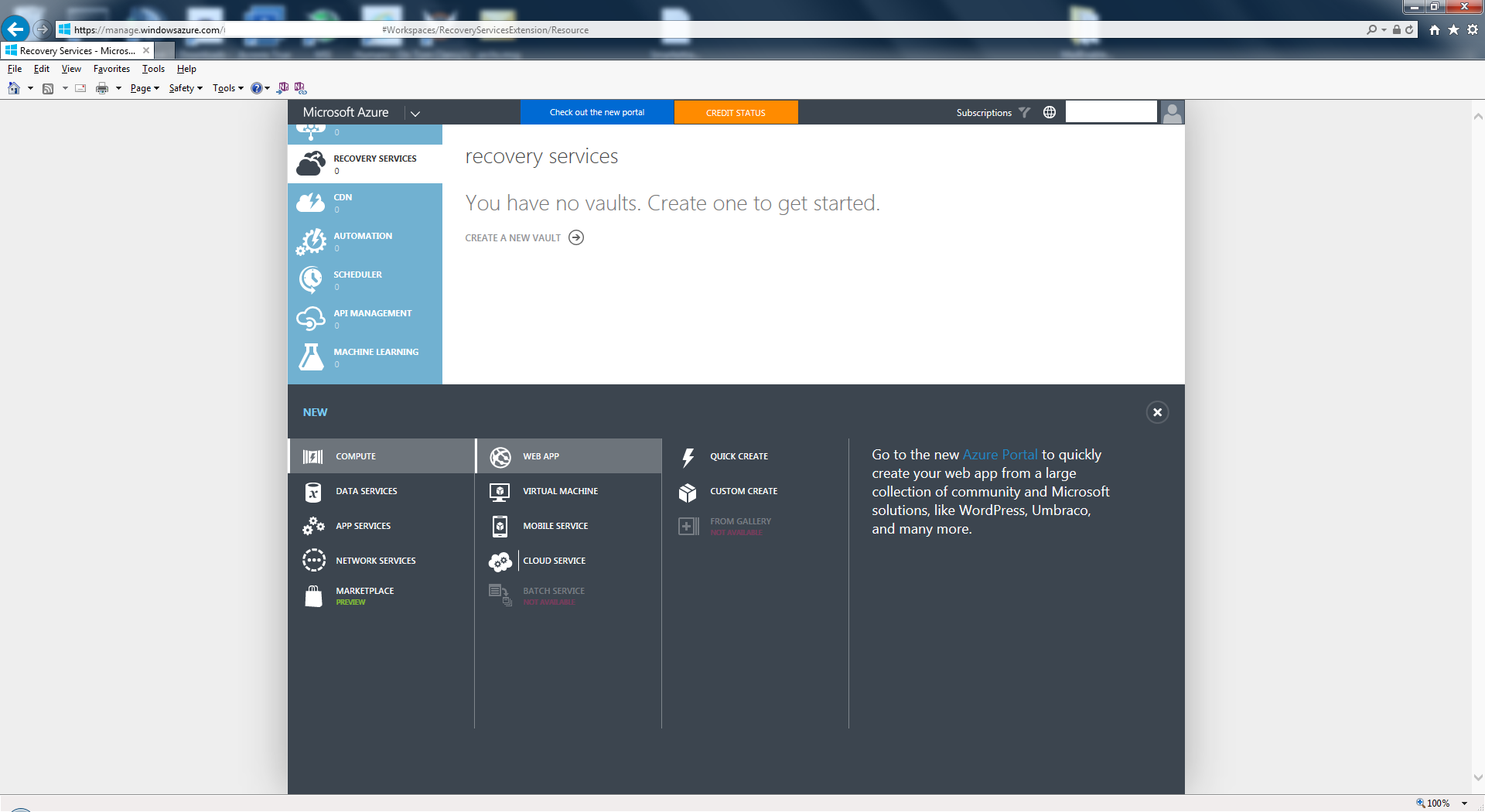Click Create a New Vault link
1485x812 pixels.
(x=513, y=238)
